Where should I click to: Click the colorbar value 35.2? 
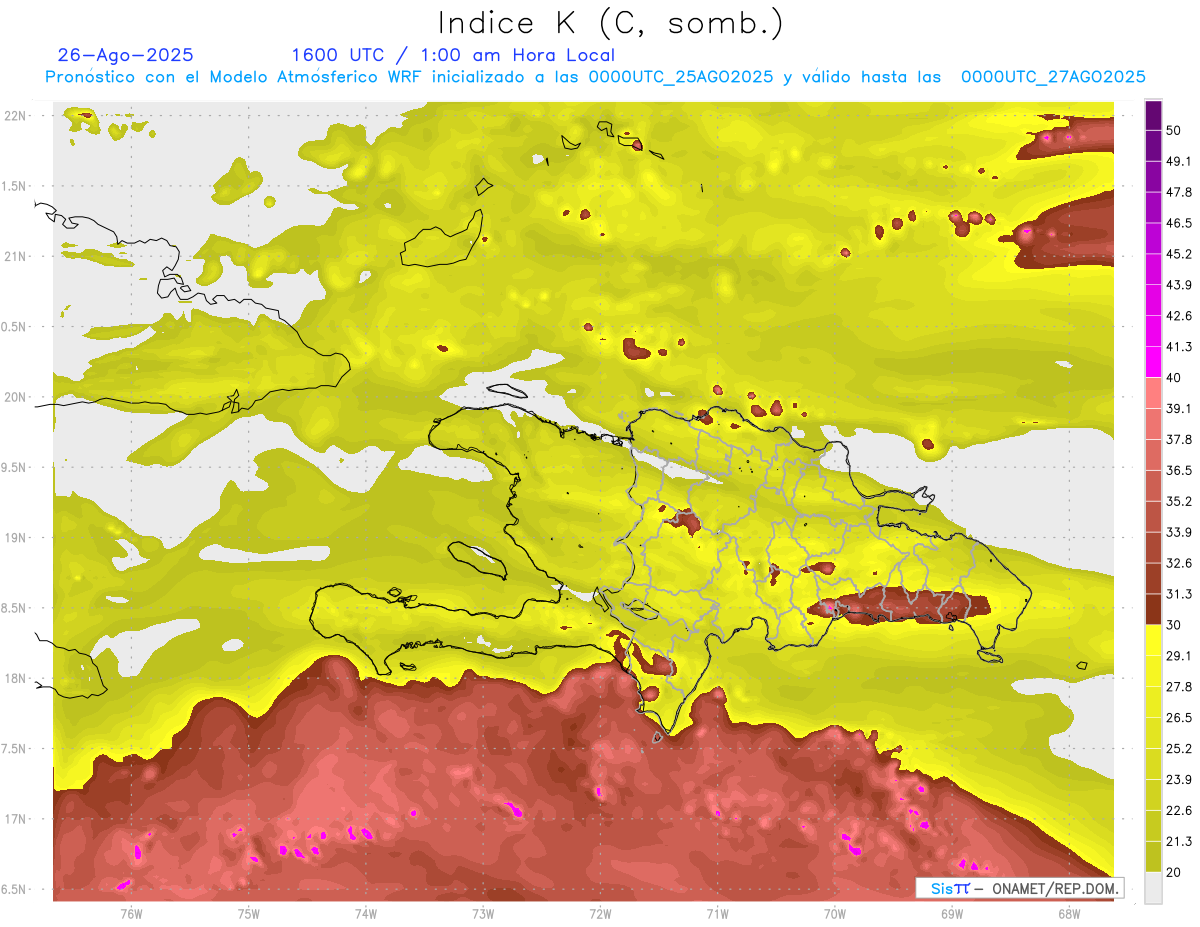pos(1178,501)
